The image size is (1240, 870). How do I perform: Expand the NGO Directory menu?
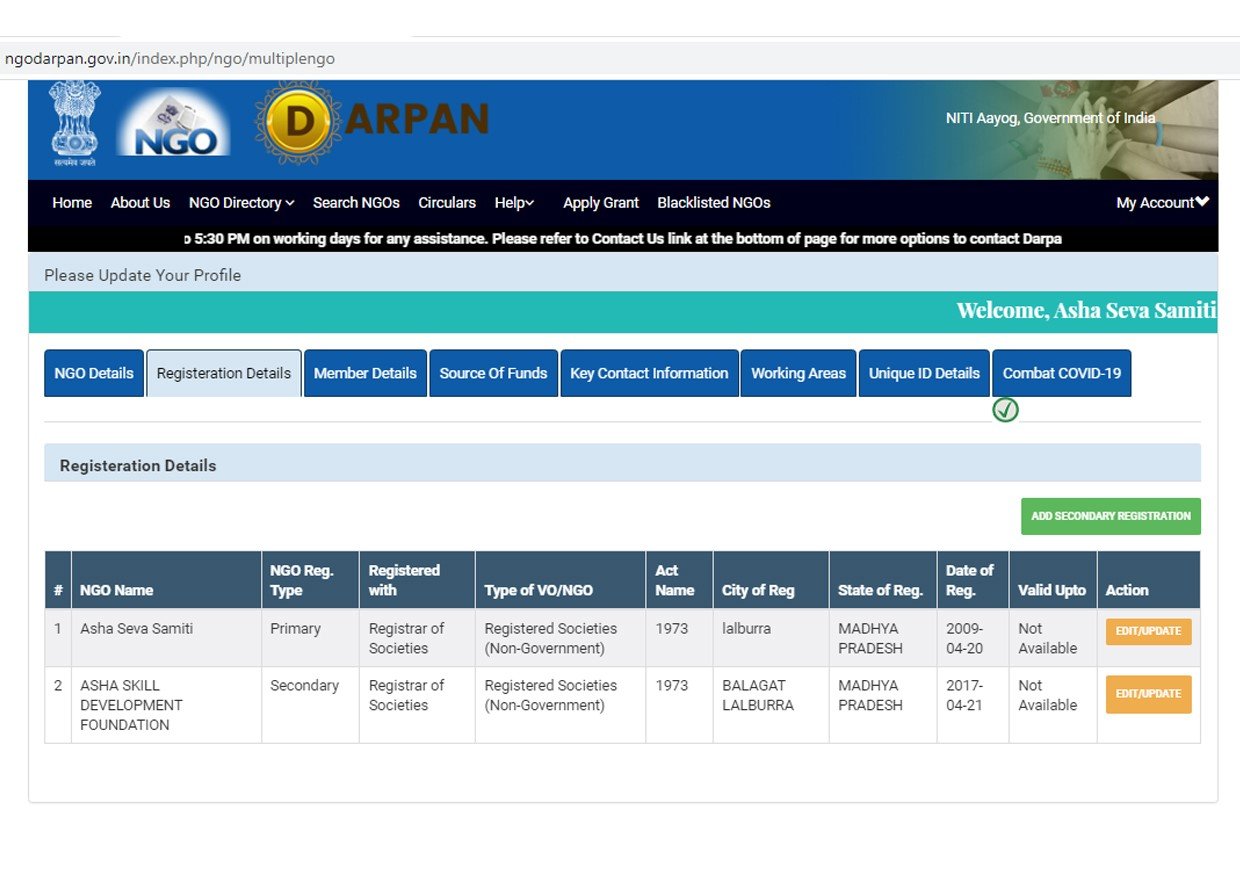(x=241, y=203)
